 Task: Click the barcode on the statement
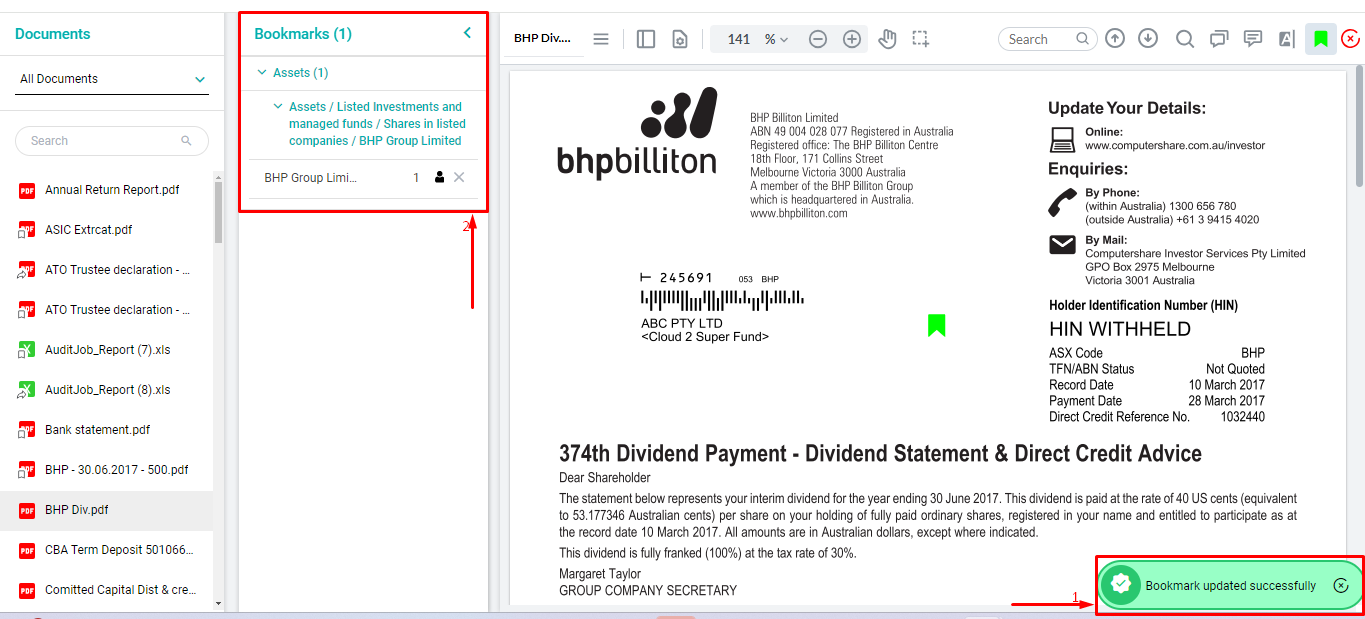(721, 299)
